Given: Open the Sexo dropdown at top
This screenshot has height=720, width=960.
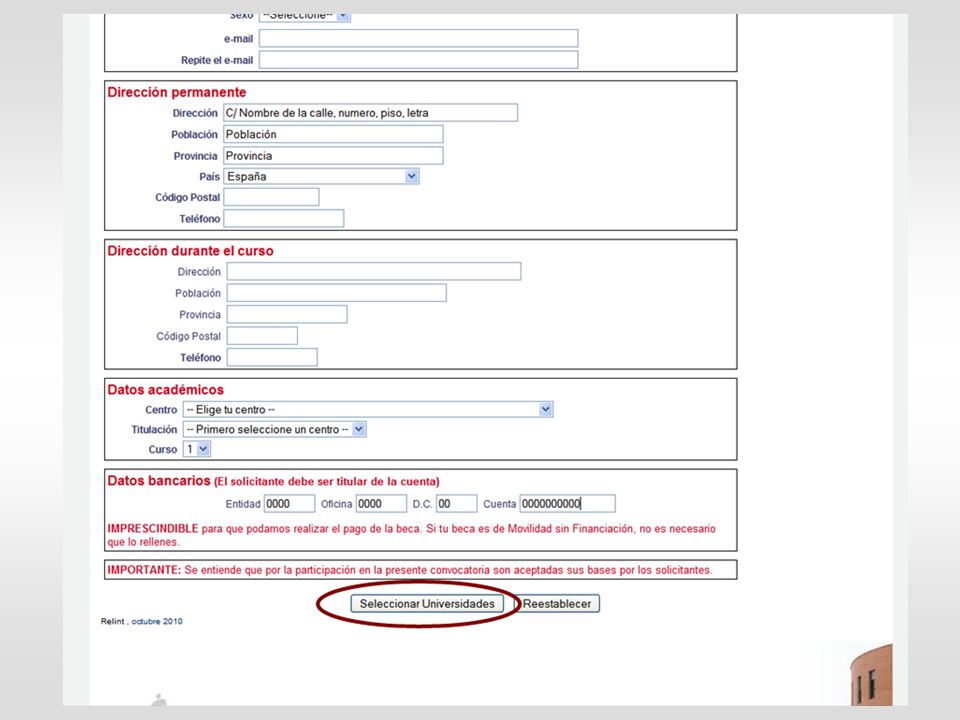Looking at the screenshot, I should 304,17.
